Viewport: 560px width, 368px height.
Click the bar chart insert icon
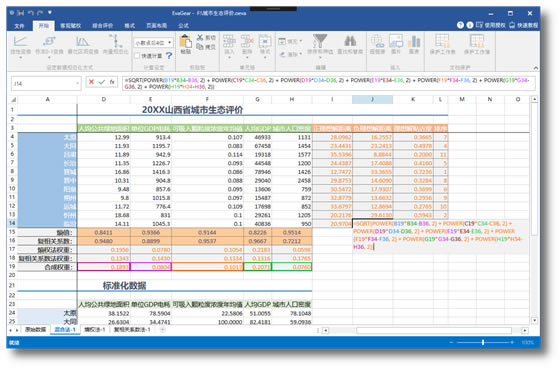click(x=414, y=41)
